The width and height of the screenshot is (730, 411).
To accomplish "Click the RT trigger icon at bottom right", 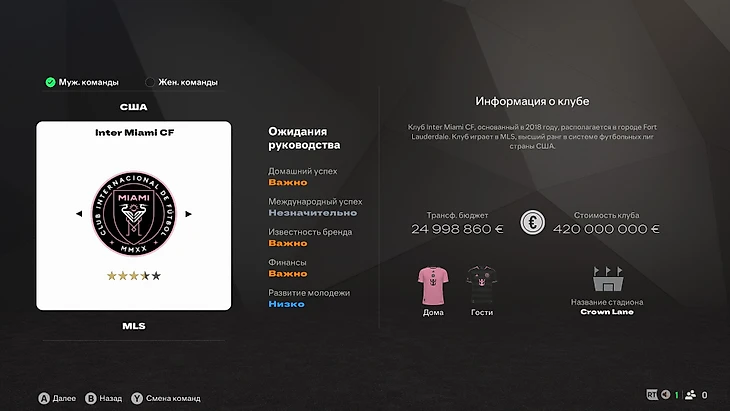I will point(652,395).
